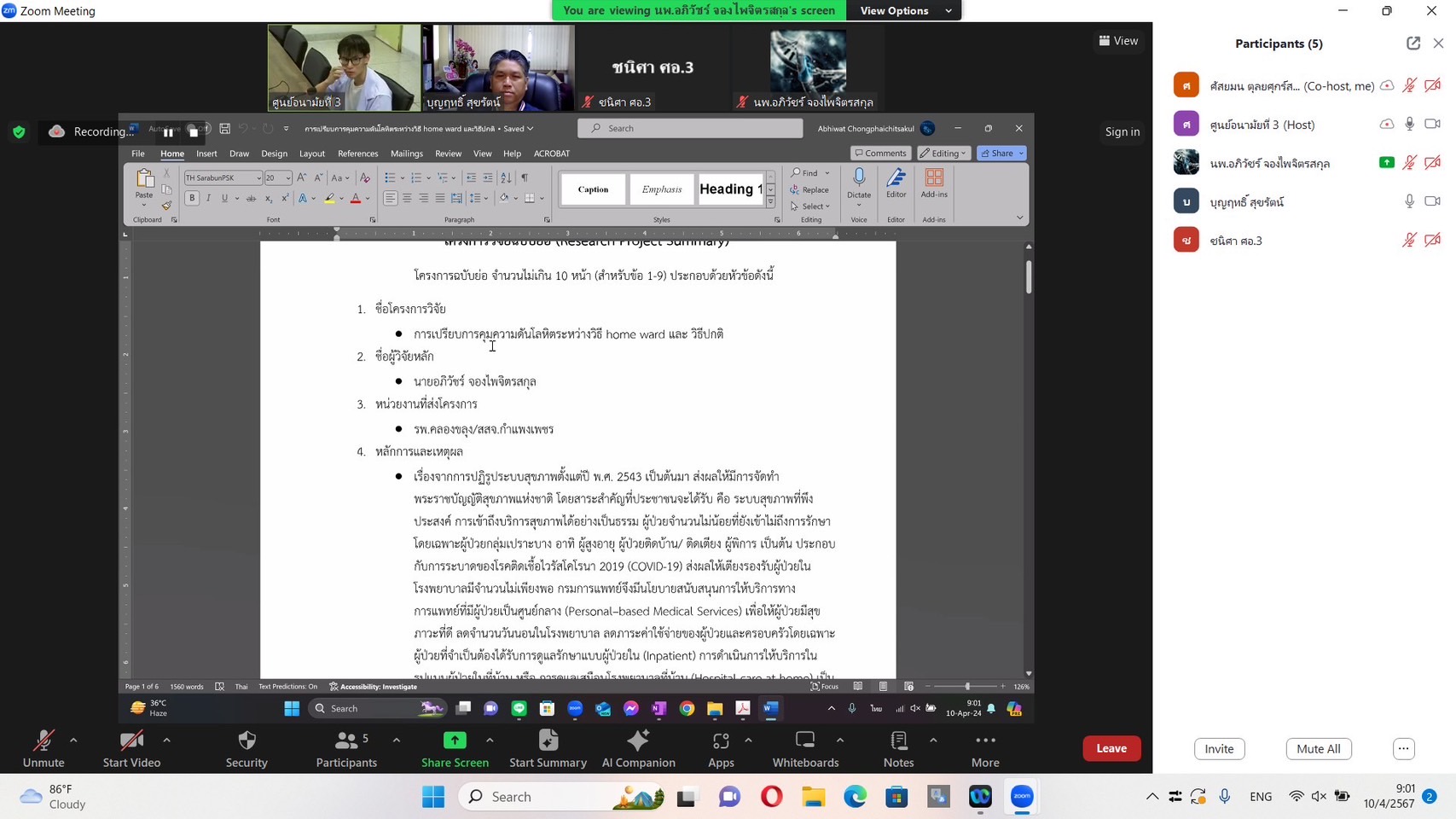The height and width of the screenshot is (819, 1456).
Task: Open Notes in Zoom toolbar
Action: click(898, 748)
